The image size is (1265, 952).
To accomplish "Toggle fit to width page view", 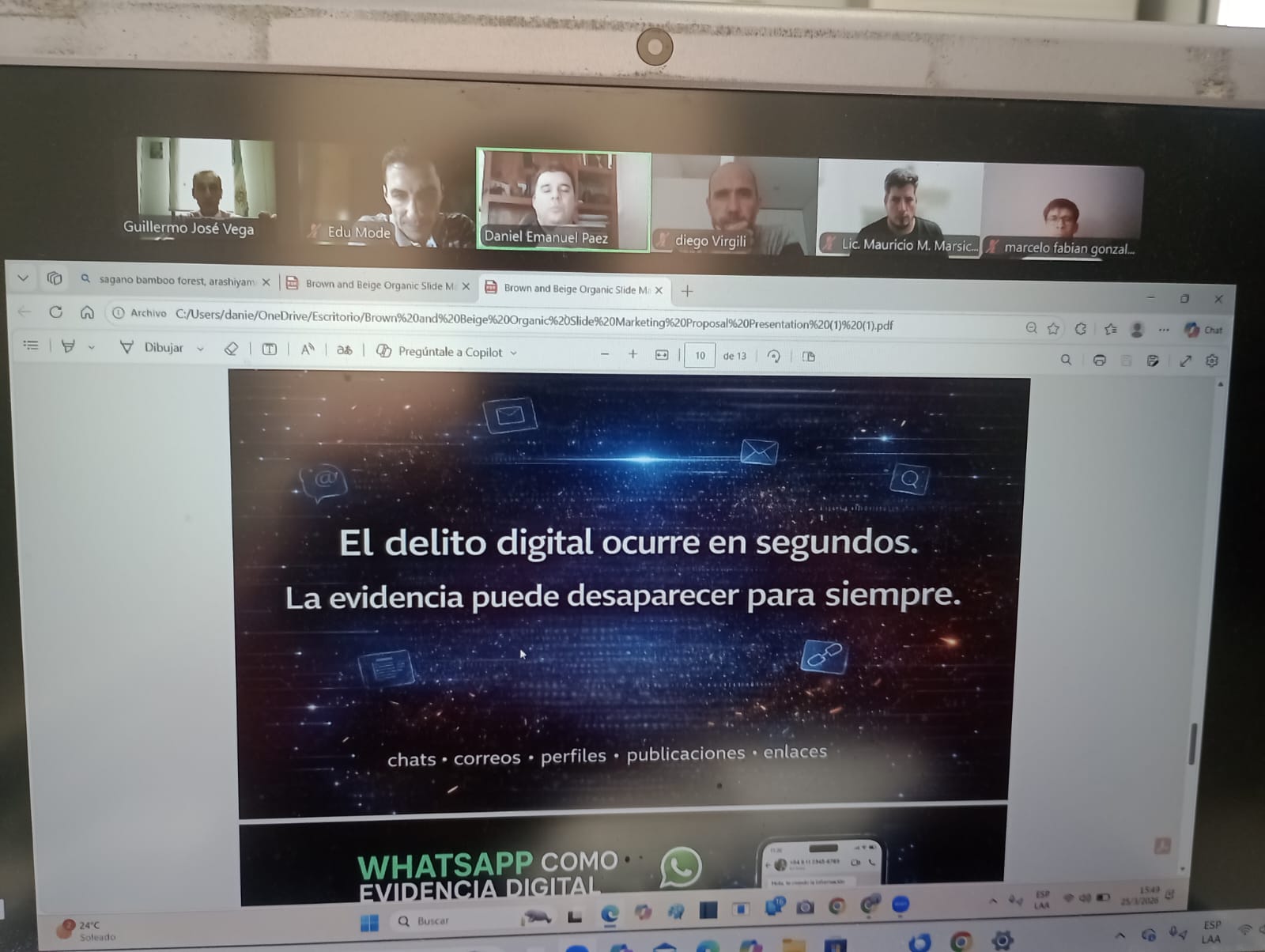I will [x=662, y=355].
